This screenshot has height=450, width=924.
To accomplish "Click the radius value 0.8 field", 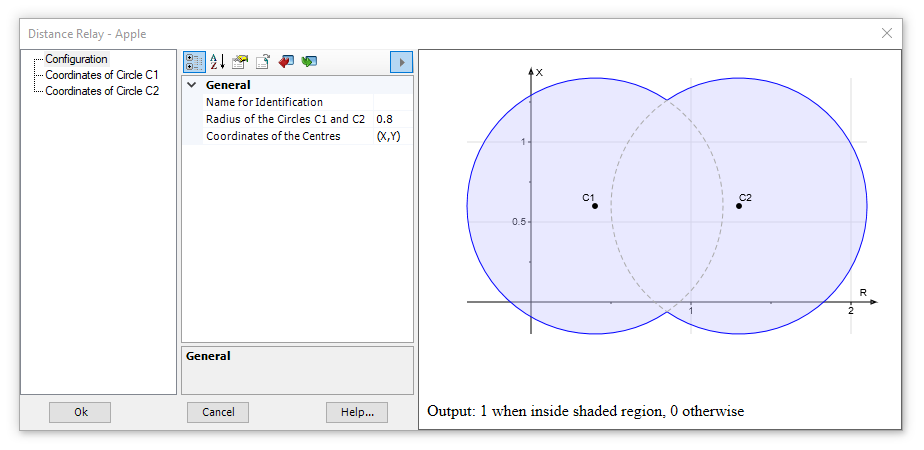I will pyautogui.click(x=392, y=119).
